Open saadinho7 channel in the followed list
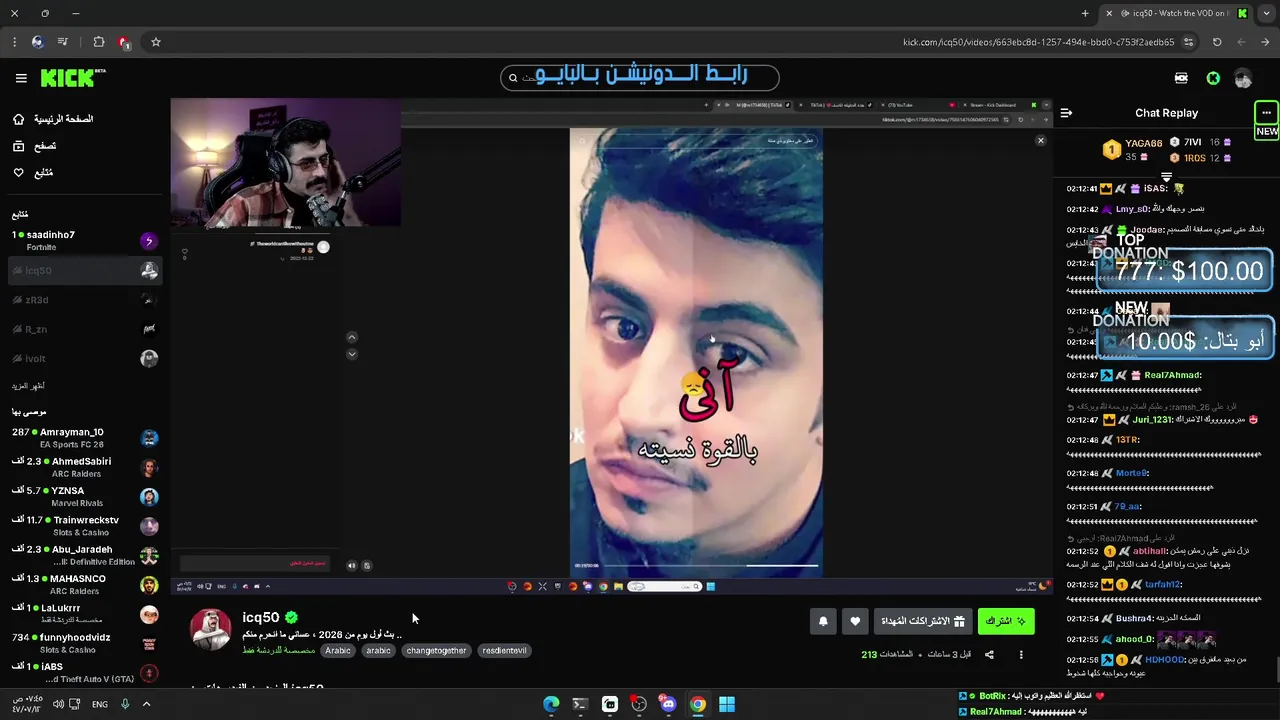 pyautogui.click(x=85, y=241)
